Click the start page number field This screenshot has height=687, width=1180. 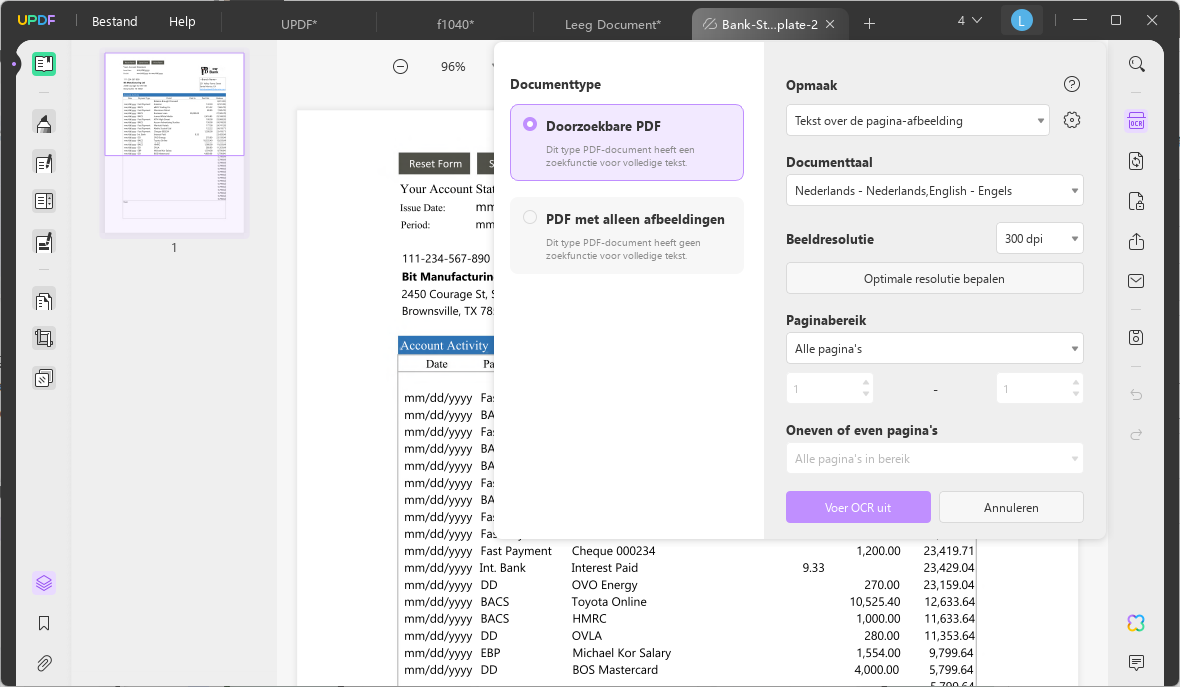pos(829,388)
